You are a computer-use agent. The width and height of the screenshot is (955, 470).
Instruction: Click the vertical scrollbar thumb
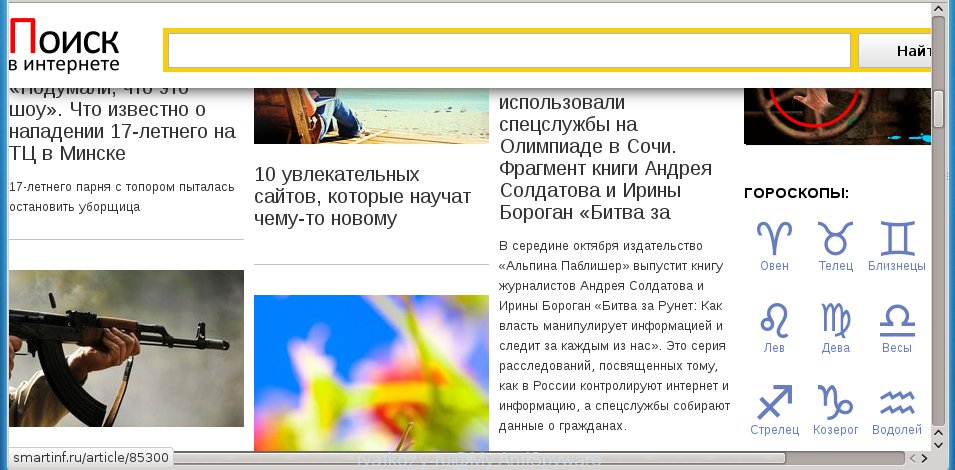click(940, 109)
